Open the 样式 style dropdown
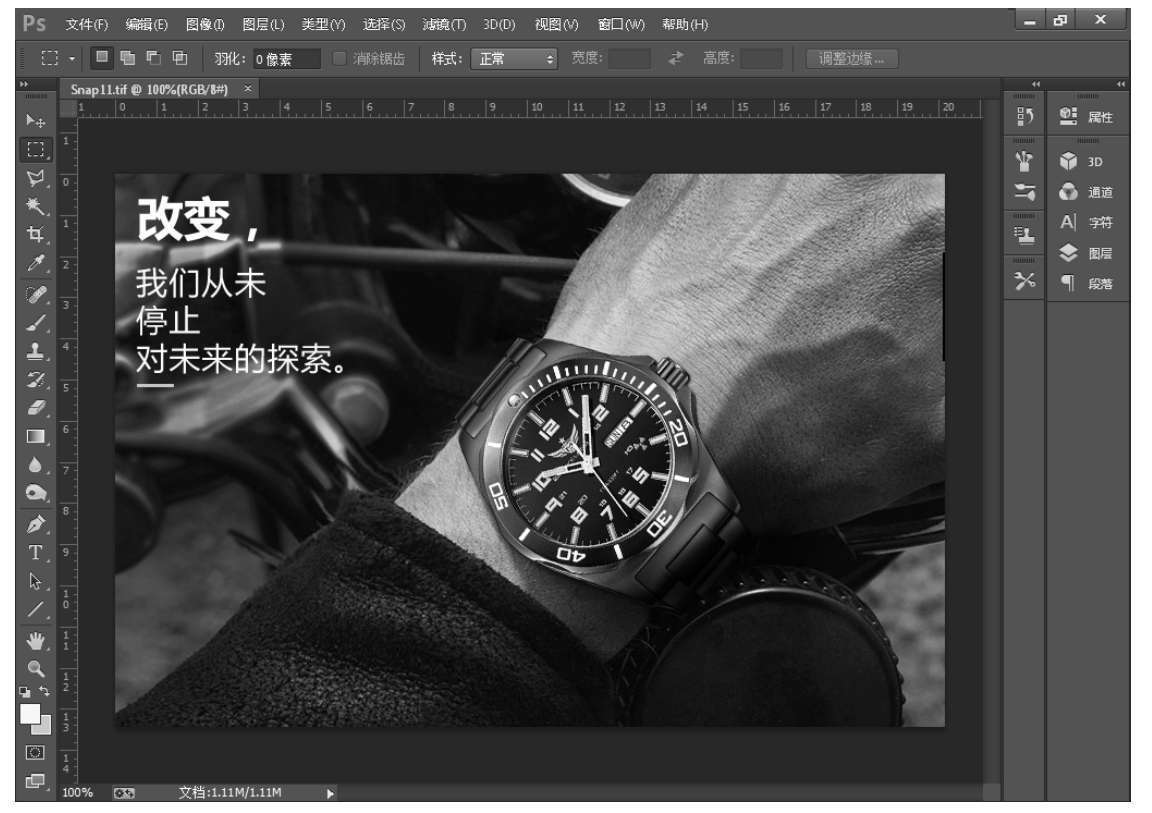The image size is (1152, 813). point(514,59)
